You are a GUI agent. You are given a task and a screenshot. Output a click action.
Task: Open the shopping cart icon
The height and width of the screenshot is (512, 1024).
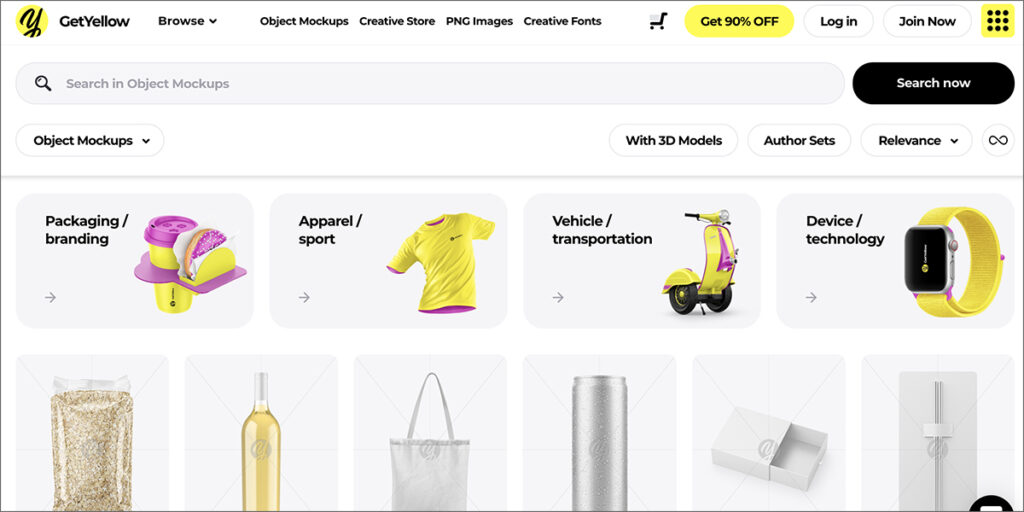point(658,22)
